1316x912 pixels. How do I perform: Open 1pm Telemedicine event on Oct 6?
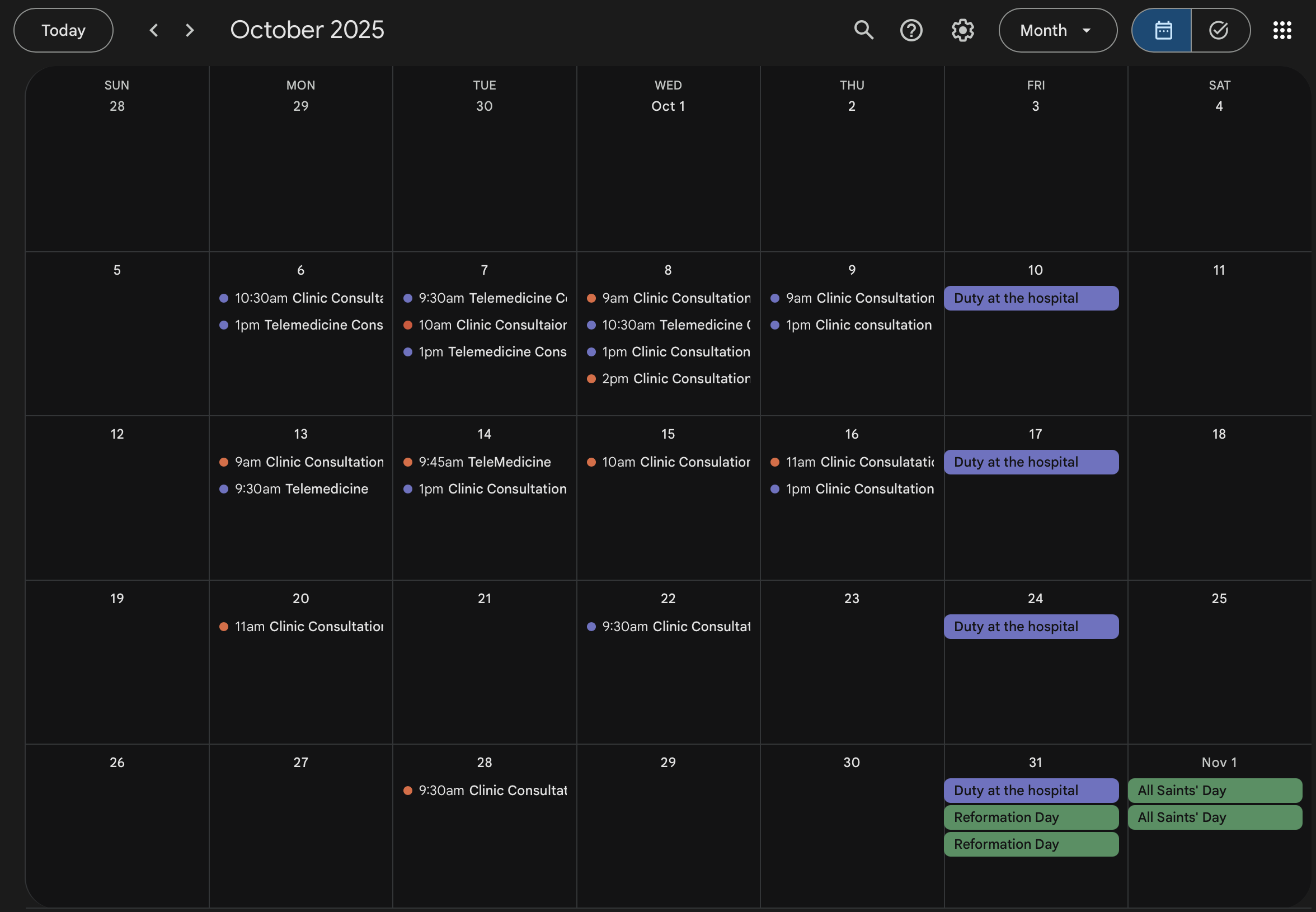tap(301, 325)
